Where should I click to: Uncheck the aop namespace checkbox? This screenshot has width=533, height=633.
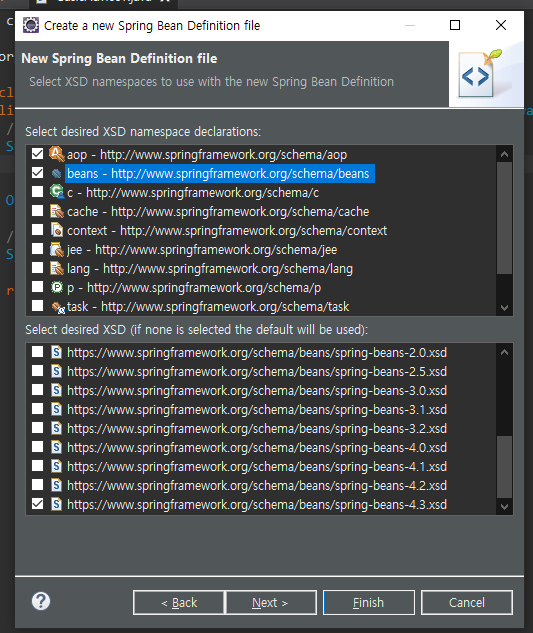pos(37,154)
